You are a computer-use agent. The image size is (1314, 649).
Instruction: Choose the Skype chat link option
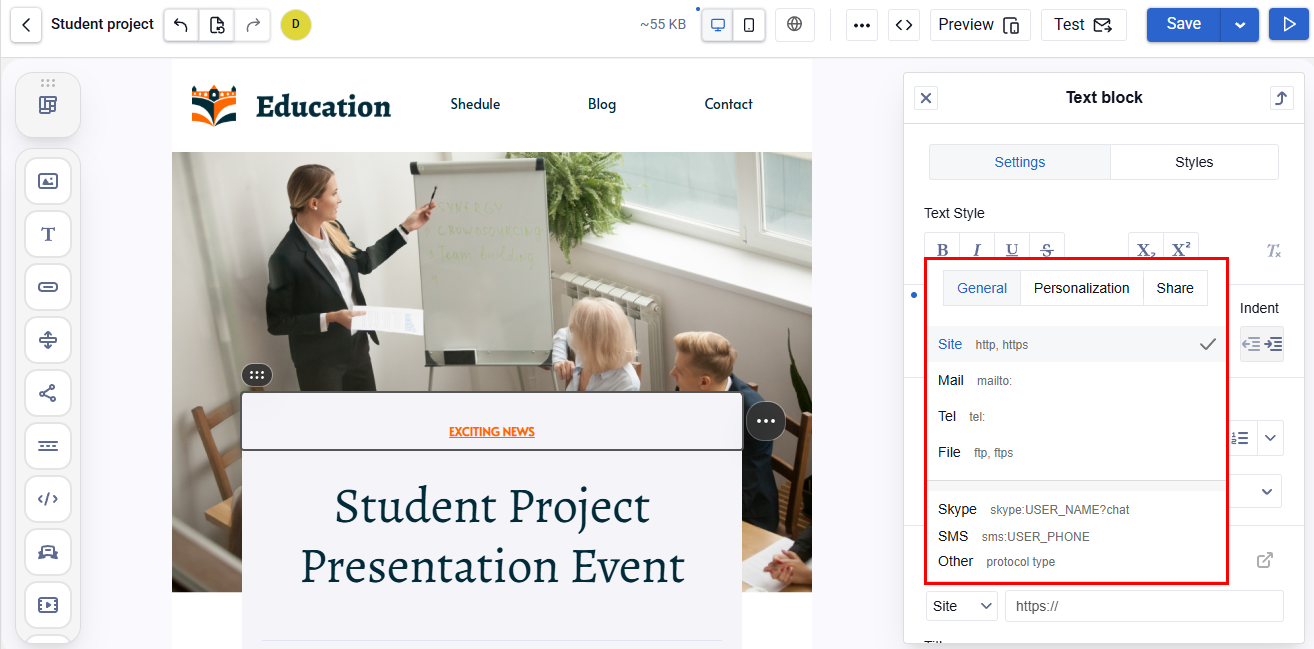click(1076, 509)
